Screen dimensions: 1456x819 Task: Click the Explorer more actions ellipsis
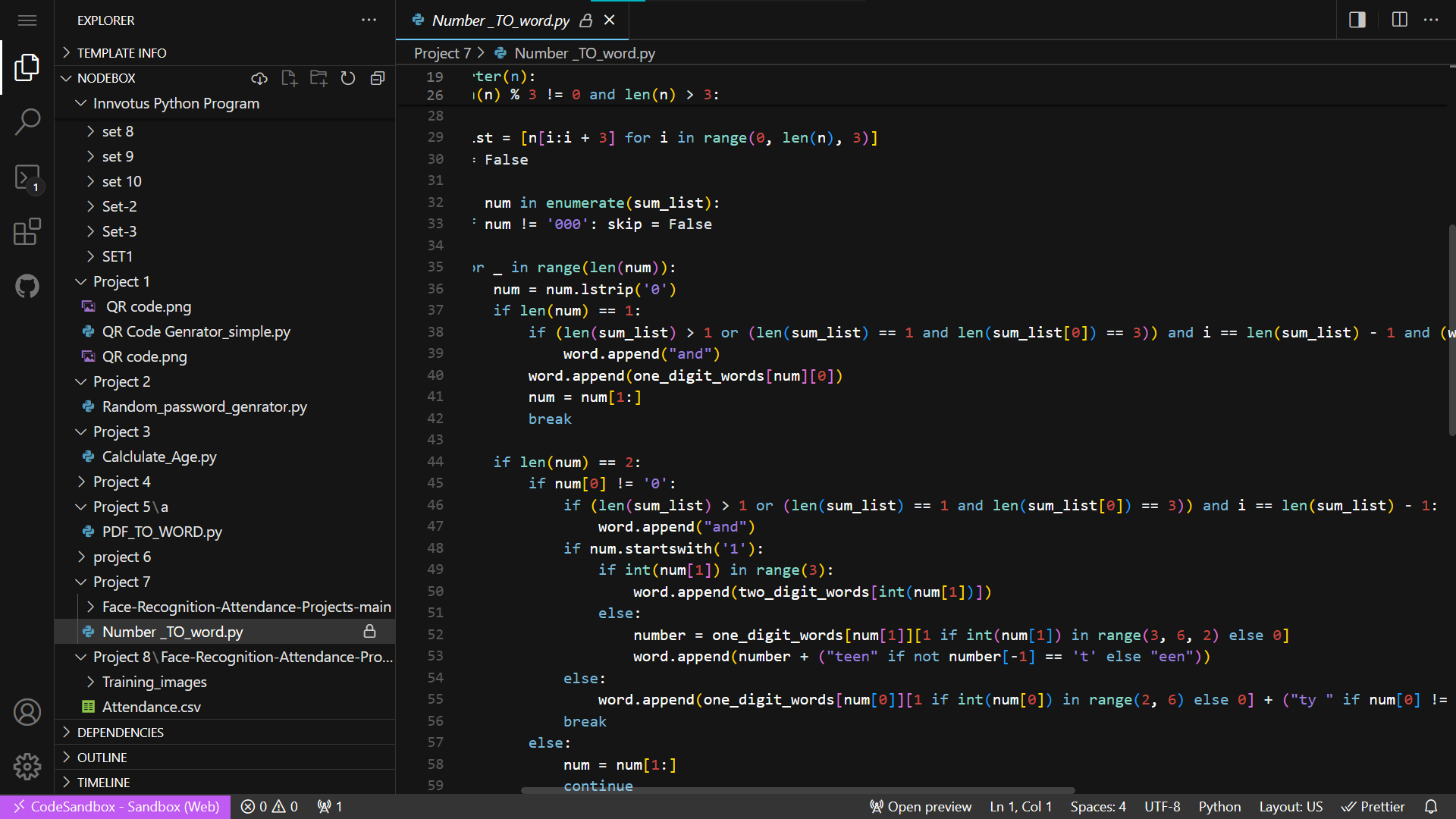(369, 20)
